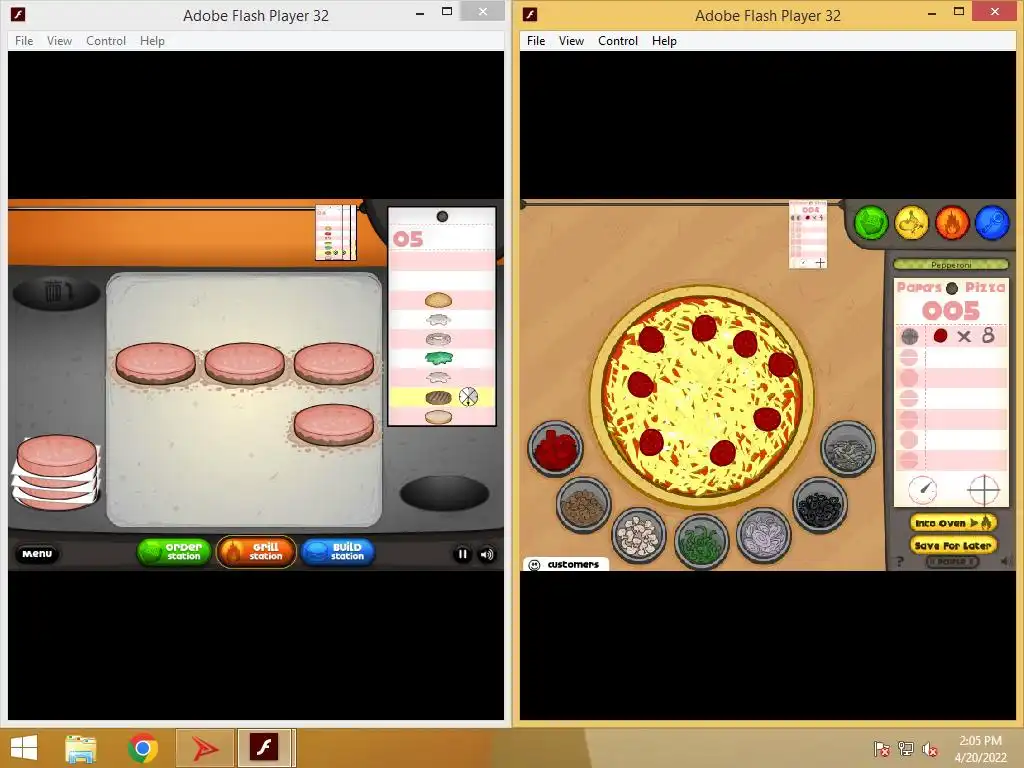
Task: Open View menu in burger game window
Action: (x=59, y=40)
